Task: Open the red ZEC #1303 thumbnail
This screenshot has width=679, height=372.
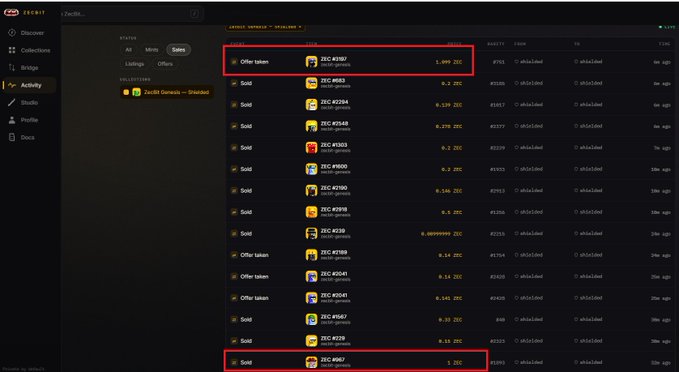Action: tap(311, 148)
